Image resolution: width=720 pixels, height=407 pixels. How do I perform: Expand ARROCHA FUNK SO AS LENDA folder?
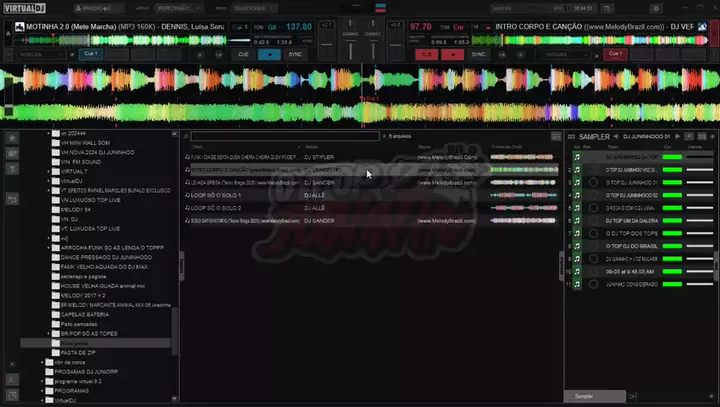coord(49,248)
